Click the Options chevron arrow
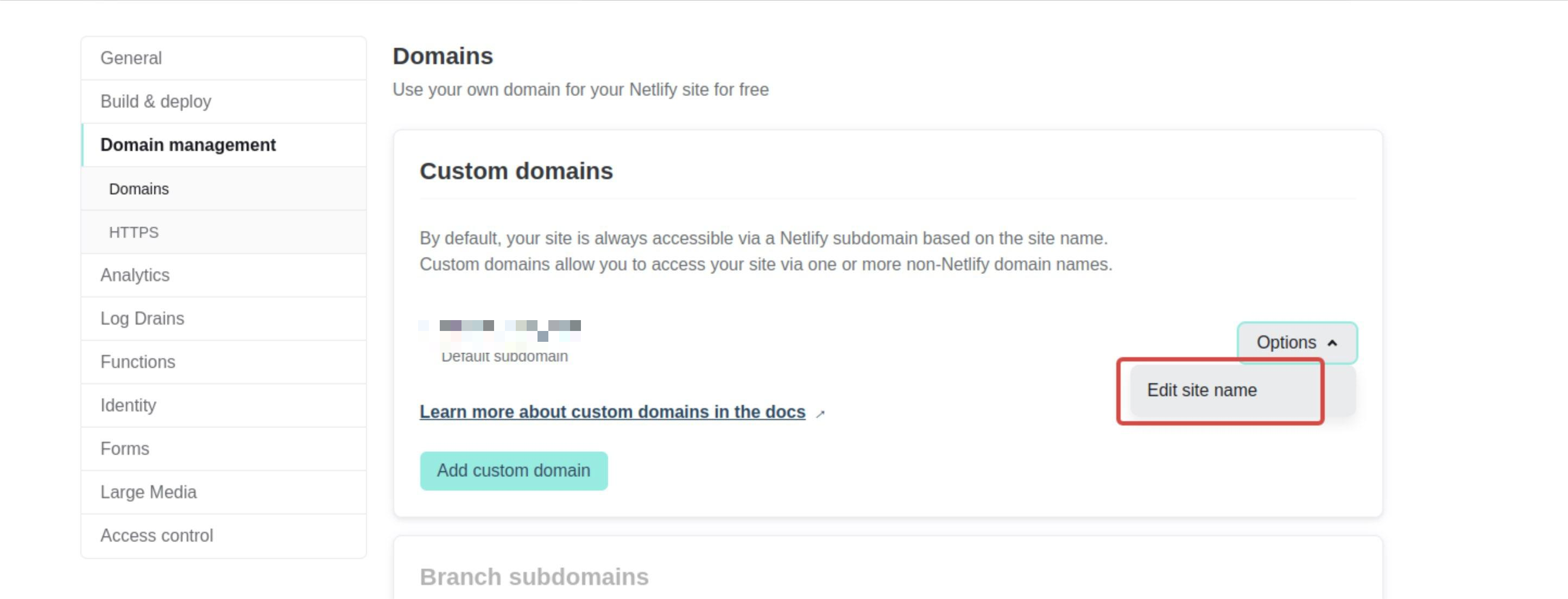This screenshot has height=599, width=1568. [1332, 343]
